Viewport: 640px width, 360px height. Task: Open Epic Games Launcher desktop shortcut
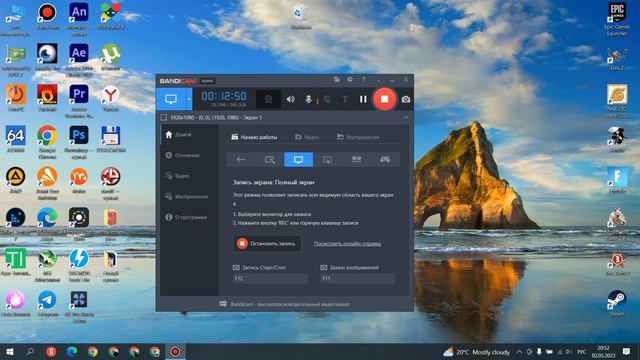click(x=617, y=13)
